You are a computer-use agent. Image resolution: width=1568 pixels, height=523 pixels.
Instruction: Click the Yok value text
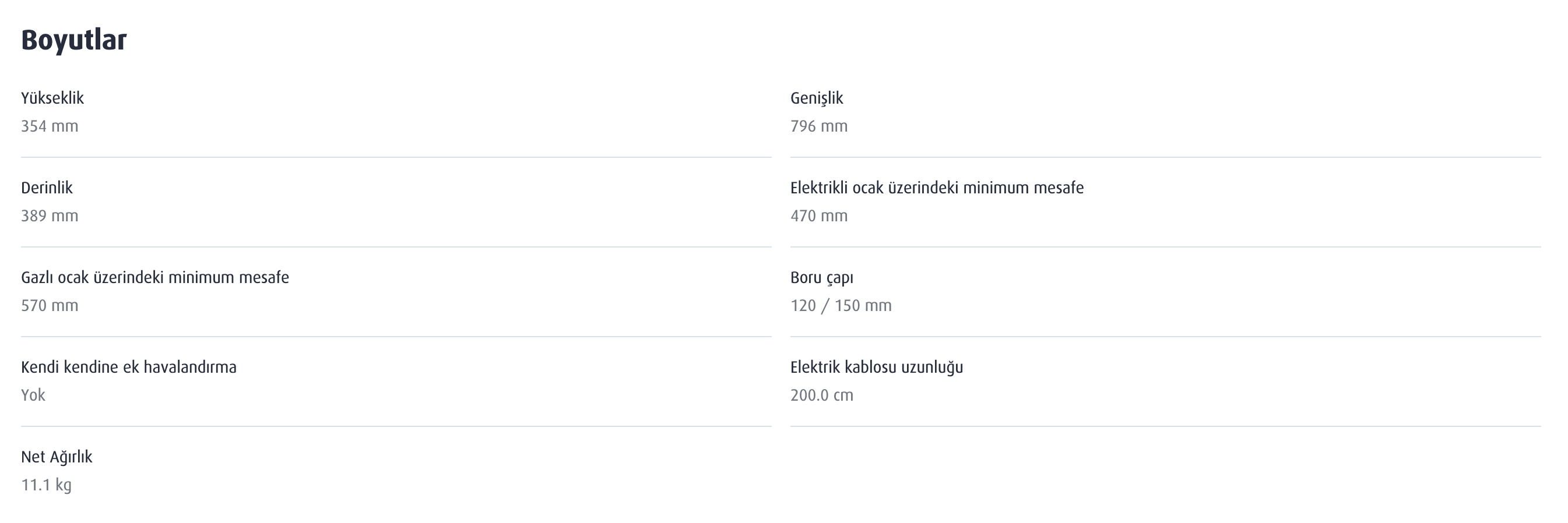pos(33,395)
